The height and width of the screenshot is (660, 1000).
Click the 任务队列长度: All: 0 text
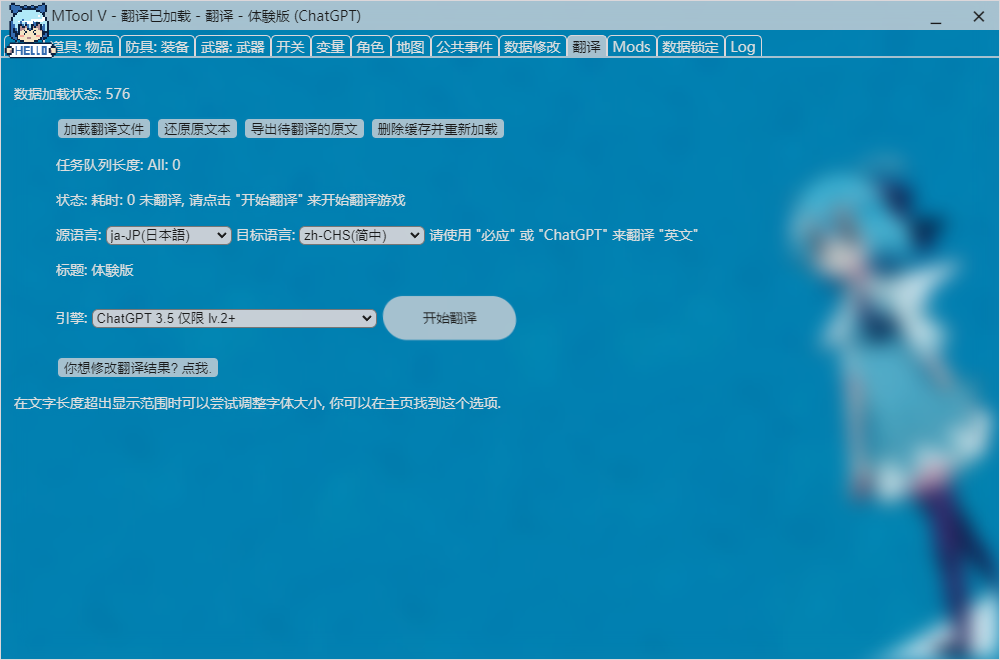[118, 165]
